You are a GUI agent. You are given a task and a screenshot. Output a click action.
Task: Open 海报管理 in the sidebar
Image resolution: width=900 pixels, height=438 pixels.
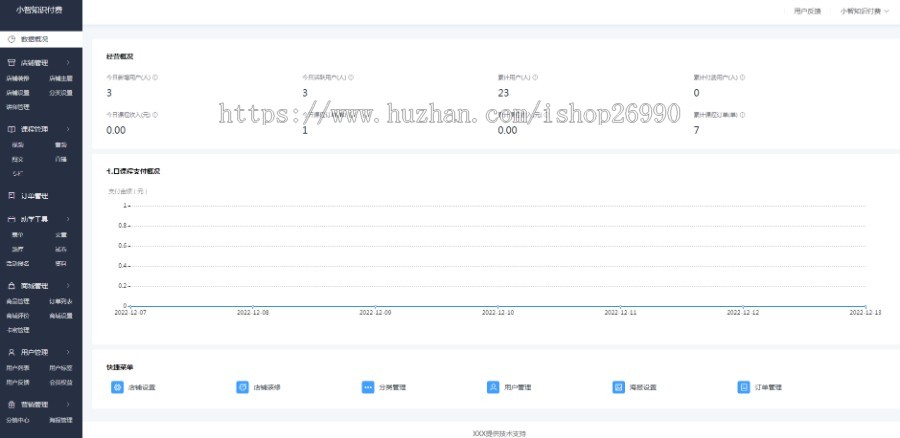(61, 420)
